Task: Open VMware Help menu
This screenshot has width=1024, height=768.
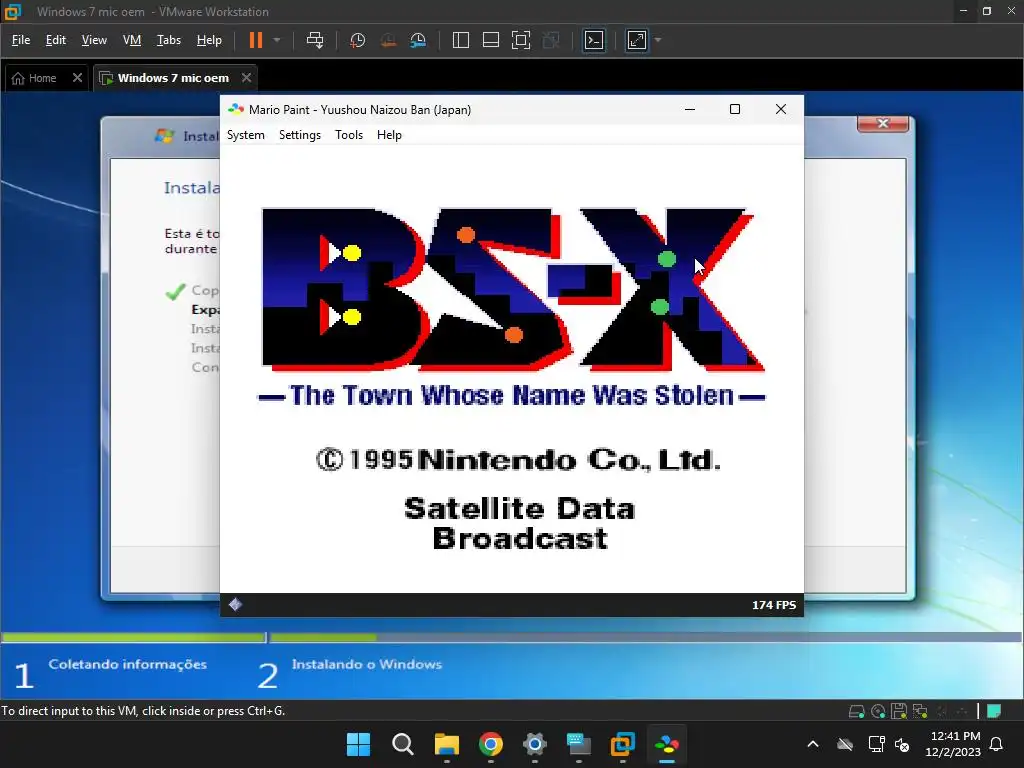Action: [x=209, y=40]
